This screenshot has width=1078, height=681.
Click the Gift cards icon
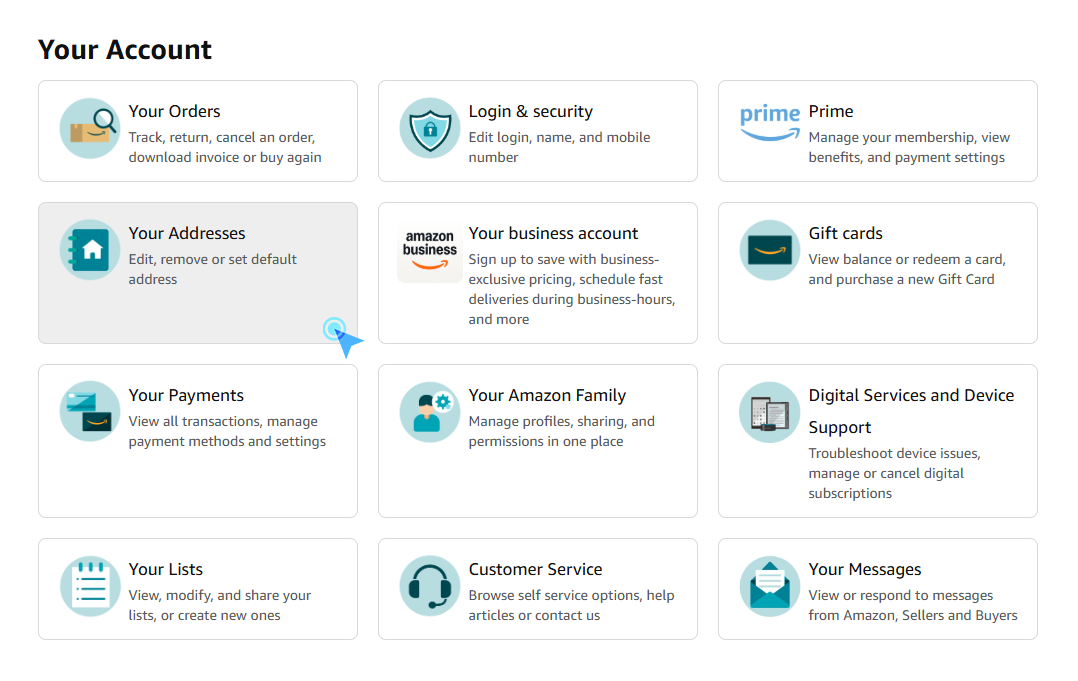770,249
